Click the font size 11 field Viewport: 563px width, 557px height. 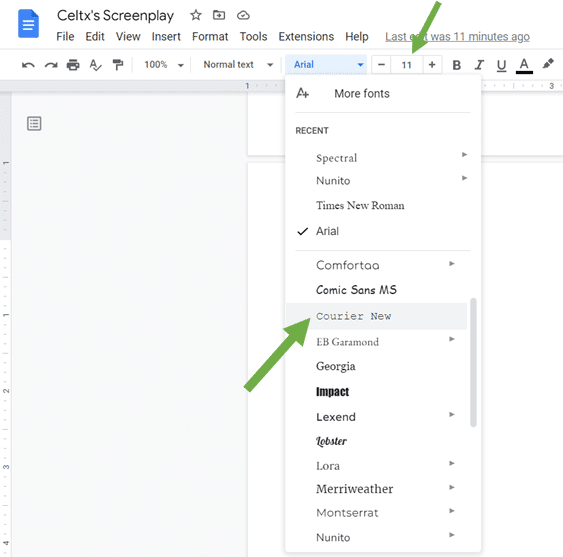click(x=406, y=65)
